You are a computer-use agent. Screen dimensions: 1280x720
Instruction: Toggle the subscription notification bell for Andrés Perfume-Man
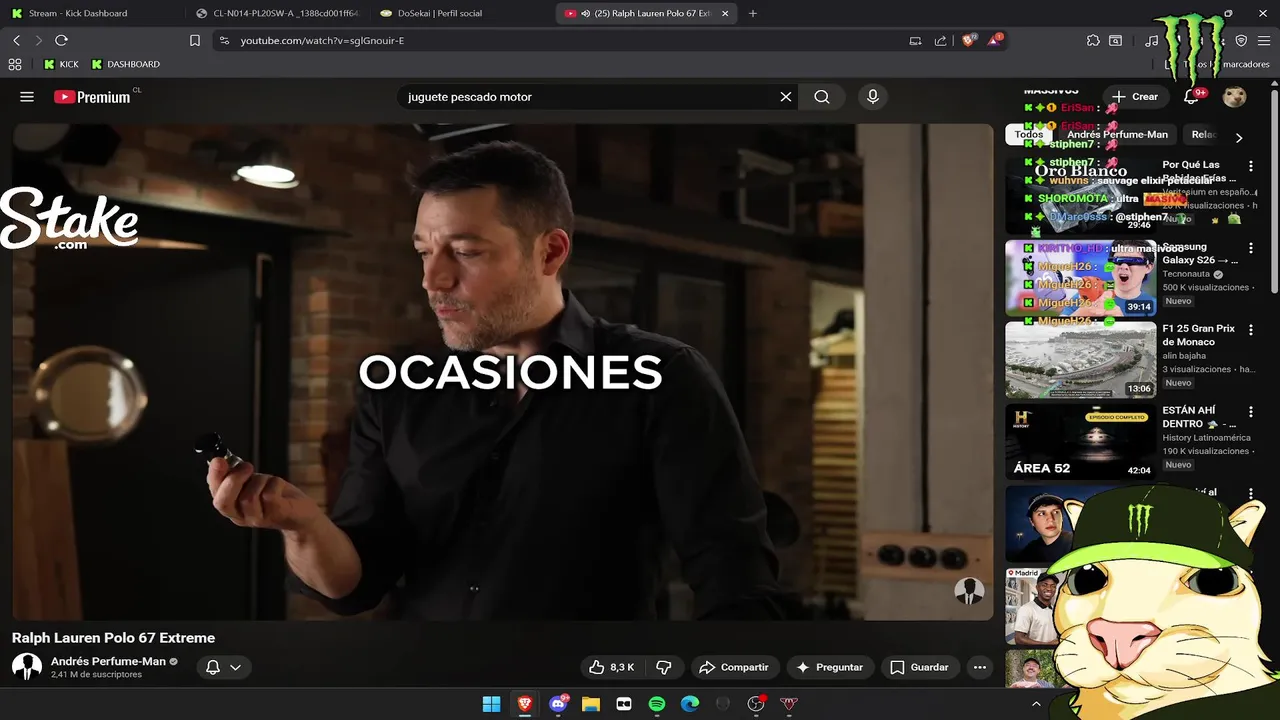[213, 667]
